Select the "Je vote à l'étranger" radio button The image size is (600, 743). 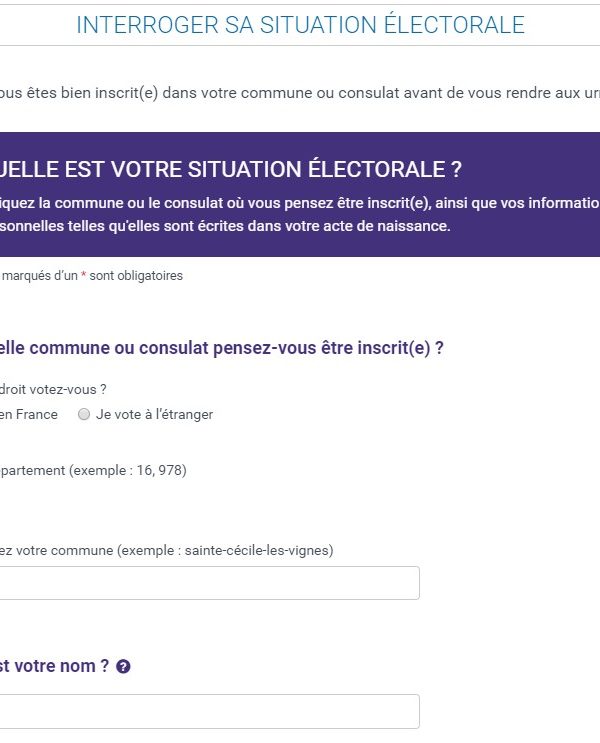click(x=84, y=414)
